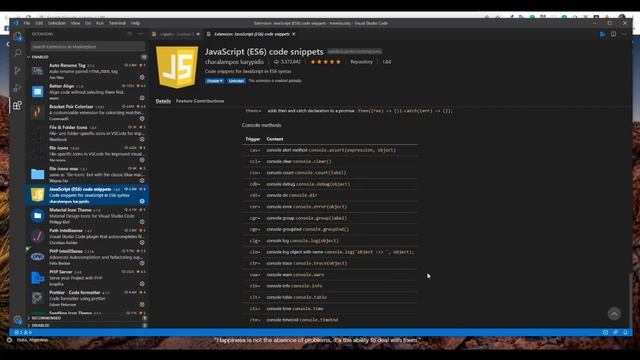Viewport: 640px width, 360px height.
Task: Select PHP IntelliSense extension
Action: (87, 257)
